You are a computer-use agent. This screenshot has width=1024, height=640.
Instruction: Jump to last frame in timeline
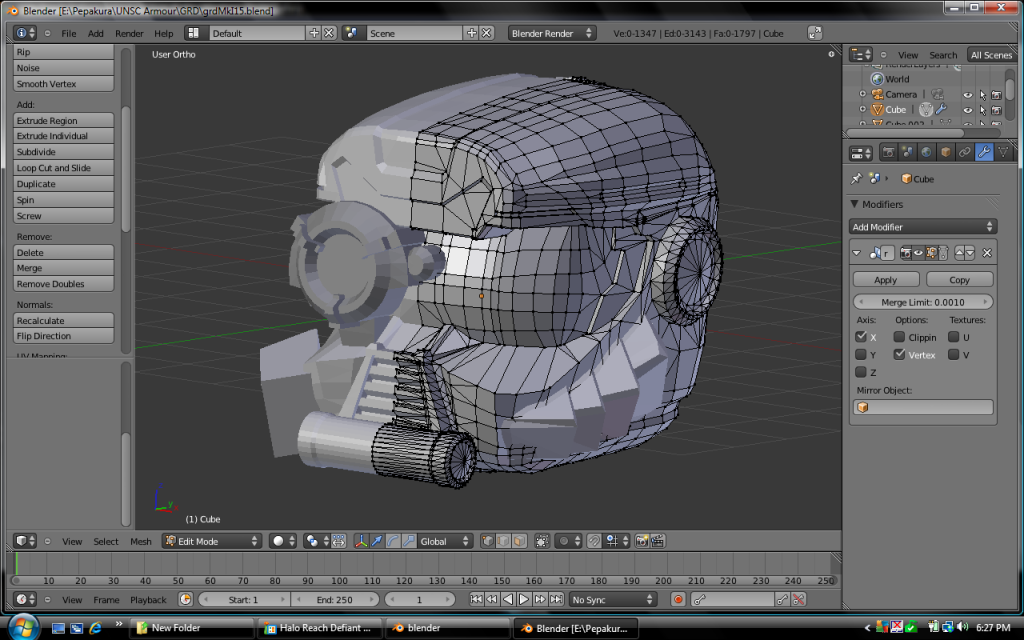[x=556, y=600]
